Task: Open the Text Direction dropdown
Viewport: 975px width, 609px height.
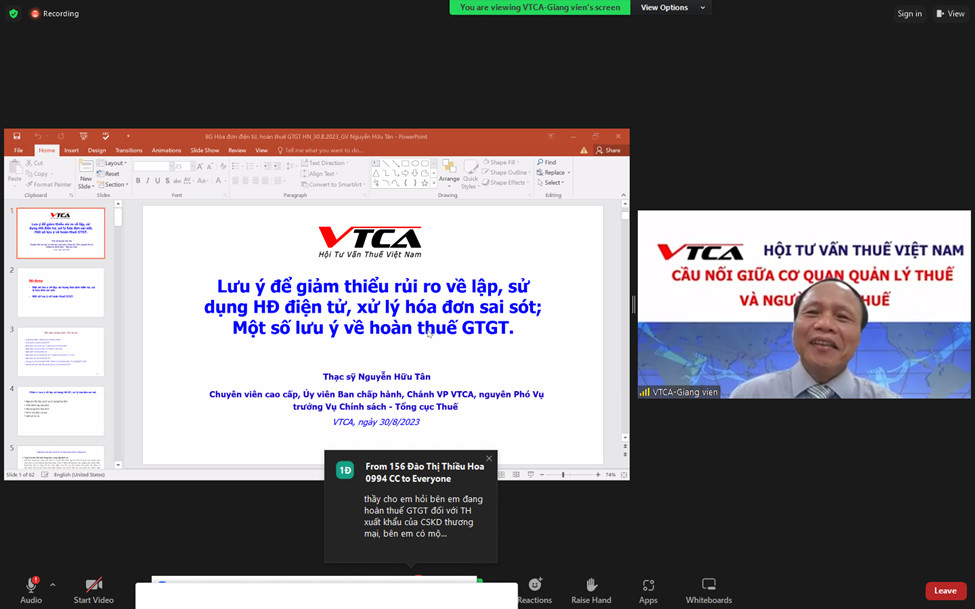Action: [325, 163]
